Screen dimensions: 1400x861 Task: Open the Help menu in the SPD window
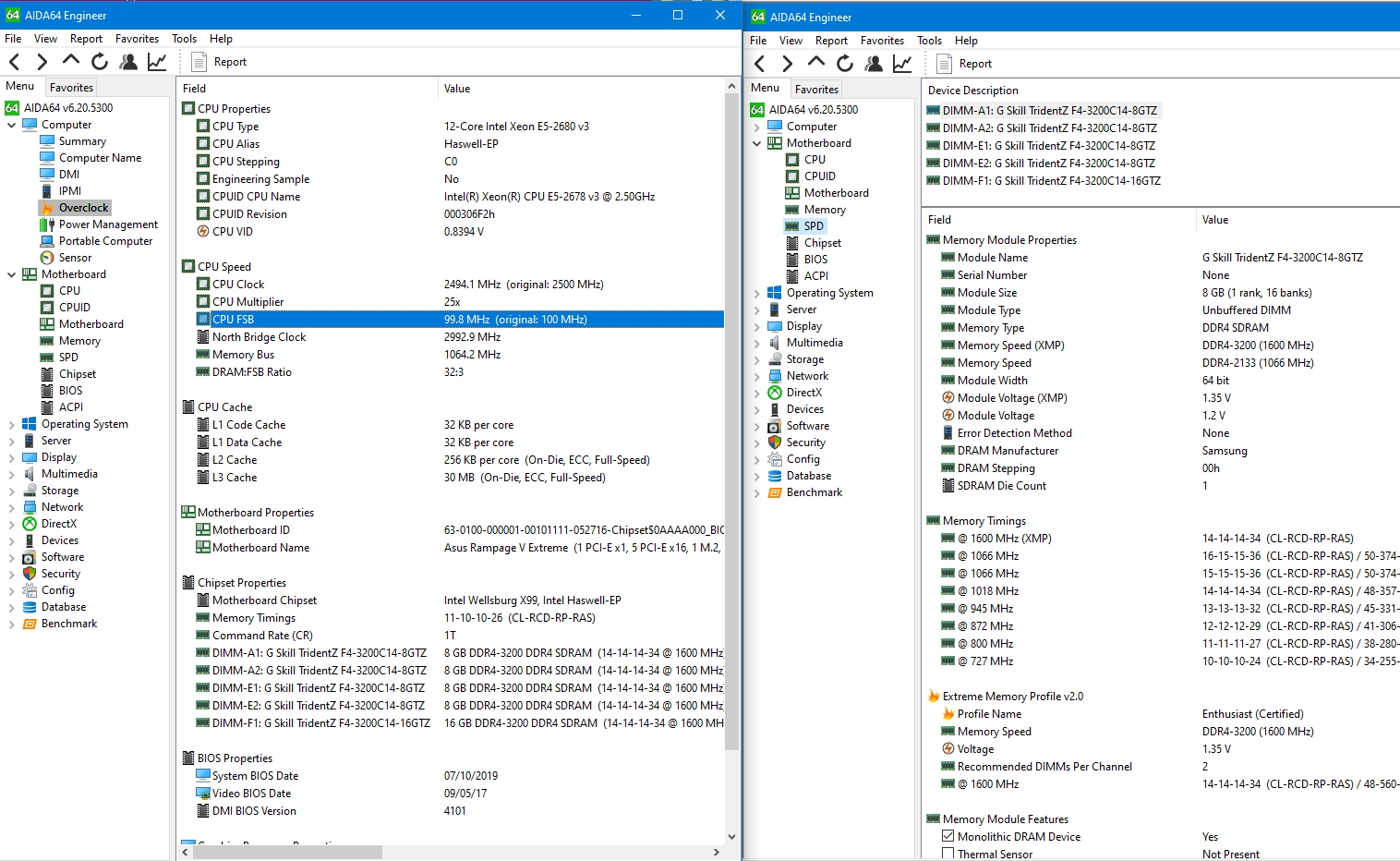point(966,41)
